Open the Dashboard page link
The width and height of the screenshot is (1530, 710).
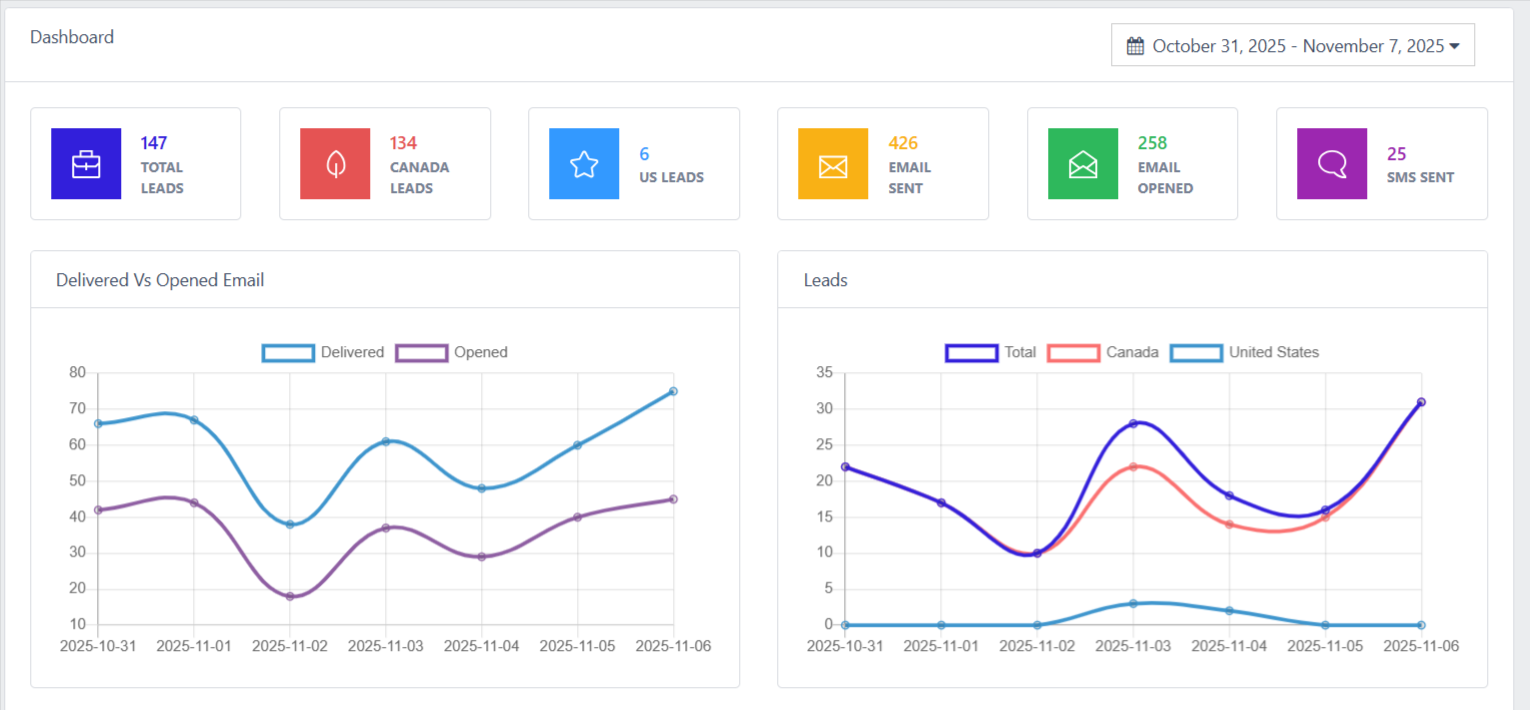71,36
